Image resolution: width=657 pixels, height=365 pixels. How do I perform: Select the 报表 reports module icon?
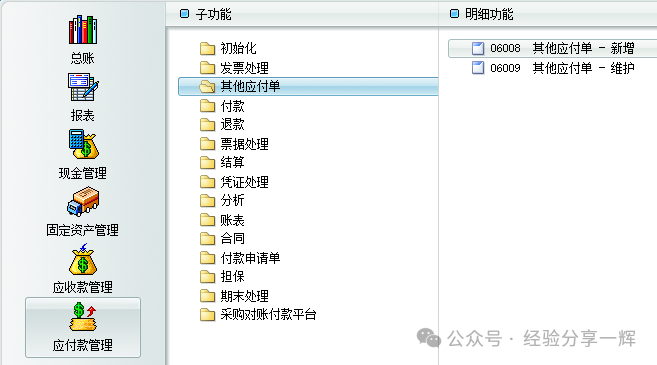click(83, 87)
